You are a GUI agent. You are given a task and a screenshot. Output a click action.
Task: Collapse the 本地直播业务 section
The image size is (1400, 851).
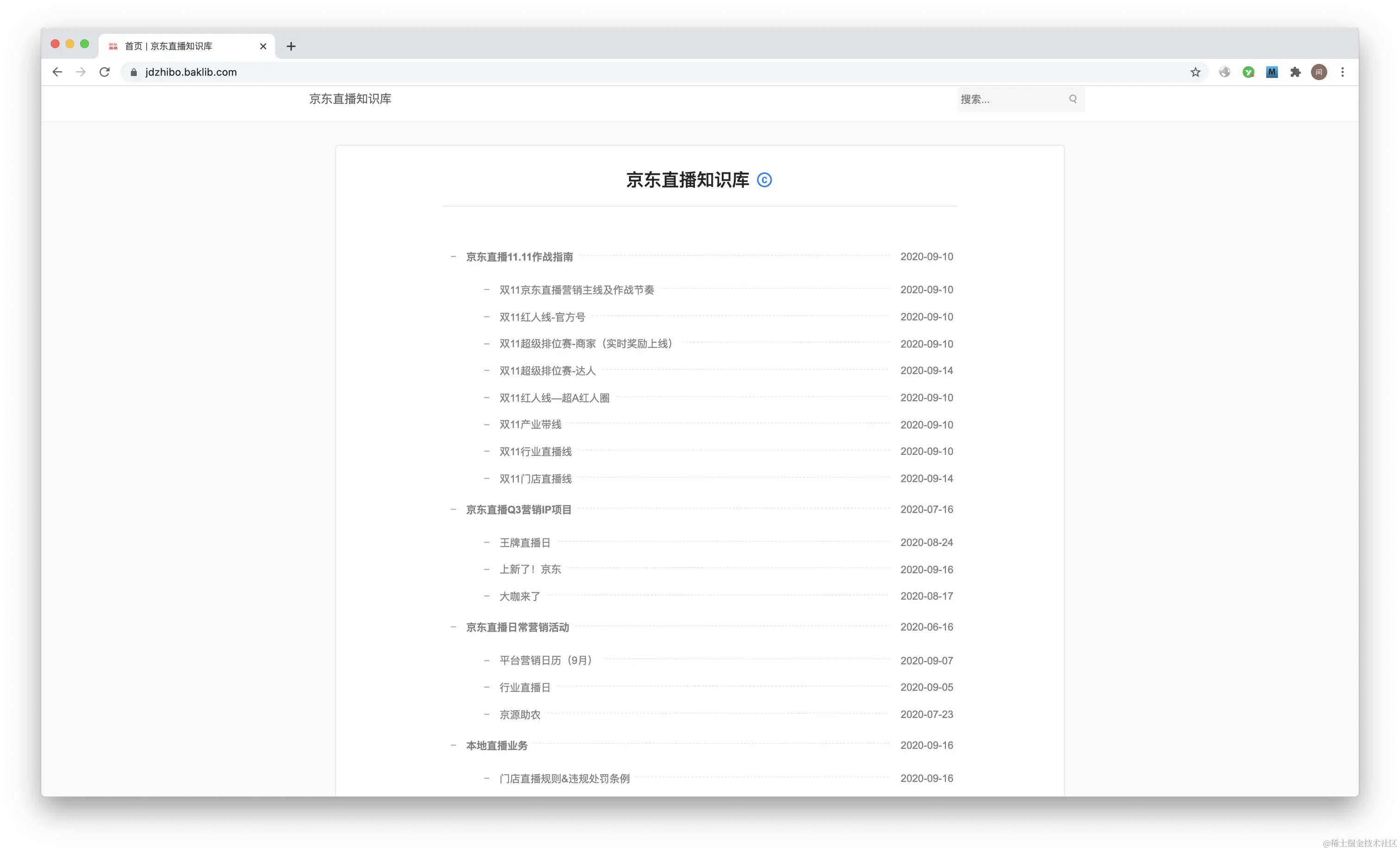pyautogui.click(x=453, y=745)
